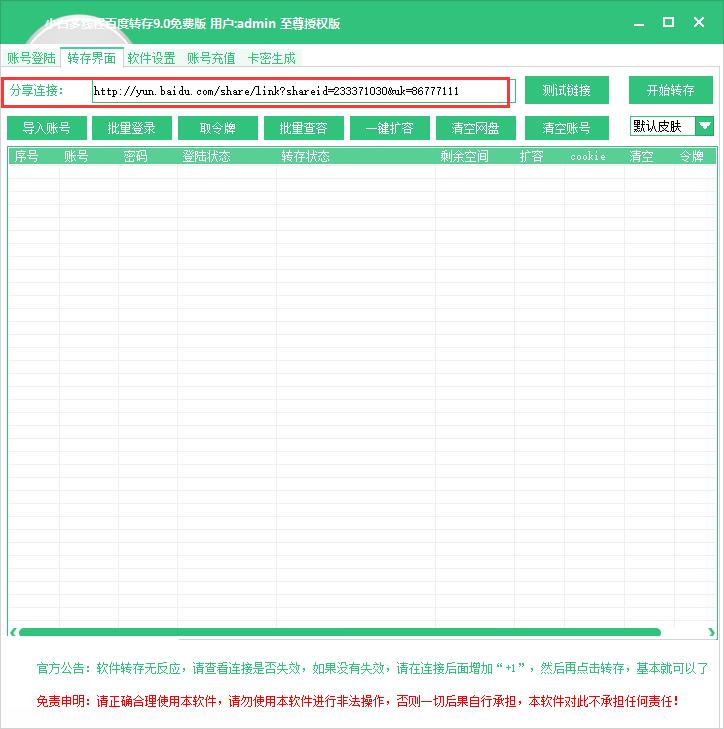724x729 pixels.
Task: Click the horizontal scrollbar right arrow
Action: click(711, 632)
